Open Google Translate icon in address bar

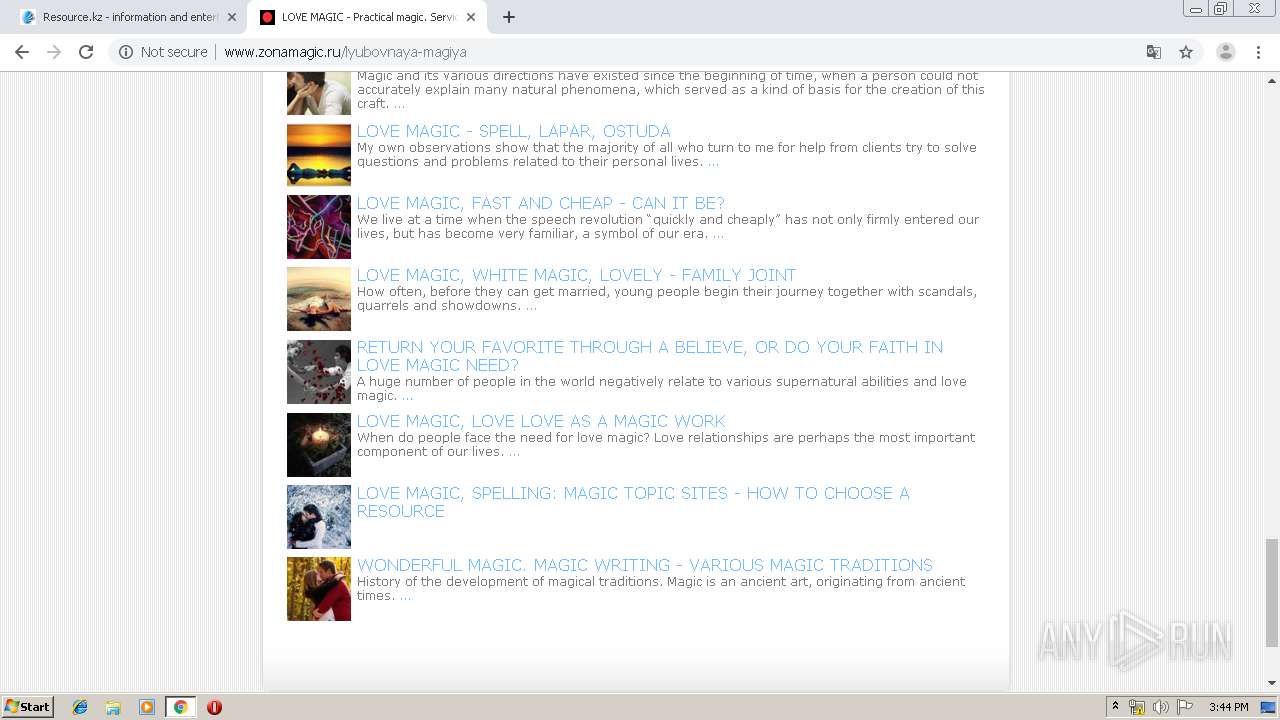point(1153,52)
